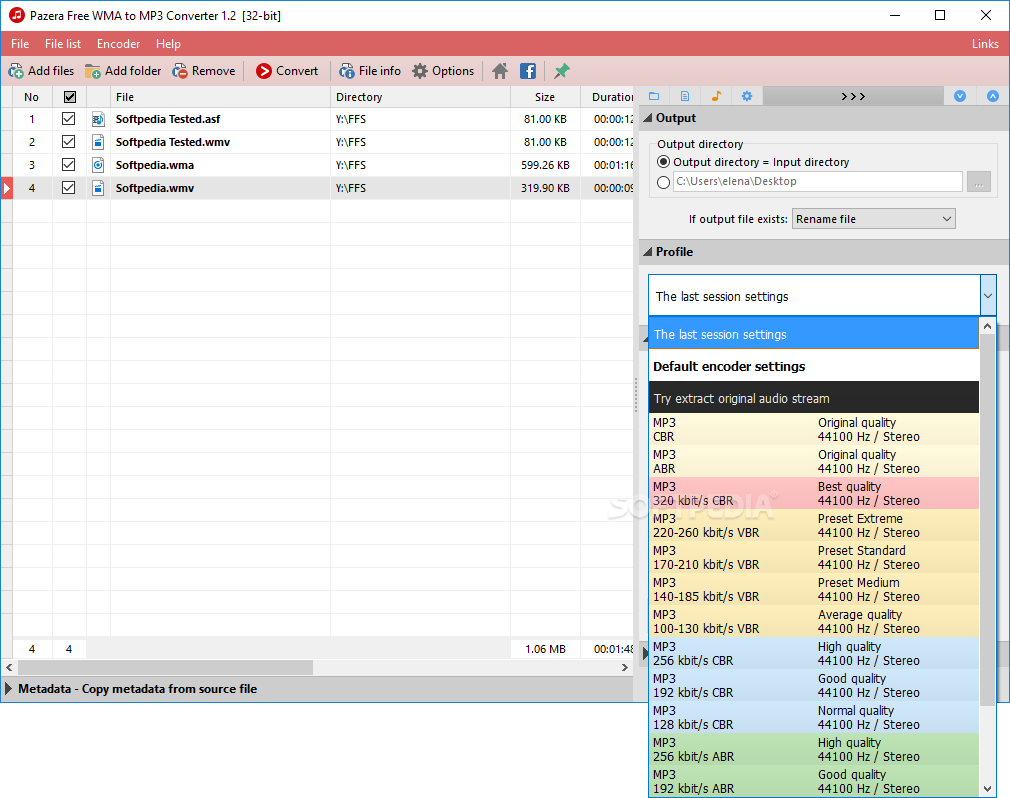
Task: Switch to the blue gear panel tab
Action: [747, 96]
